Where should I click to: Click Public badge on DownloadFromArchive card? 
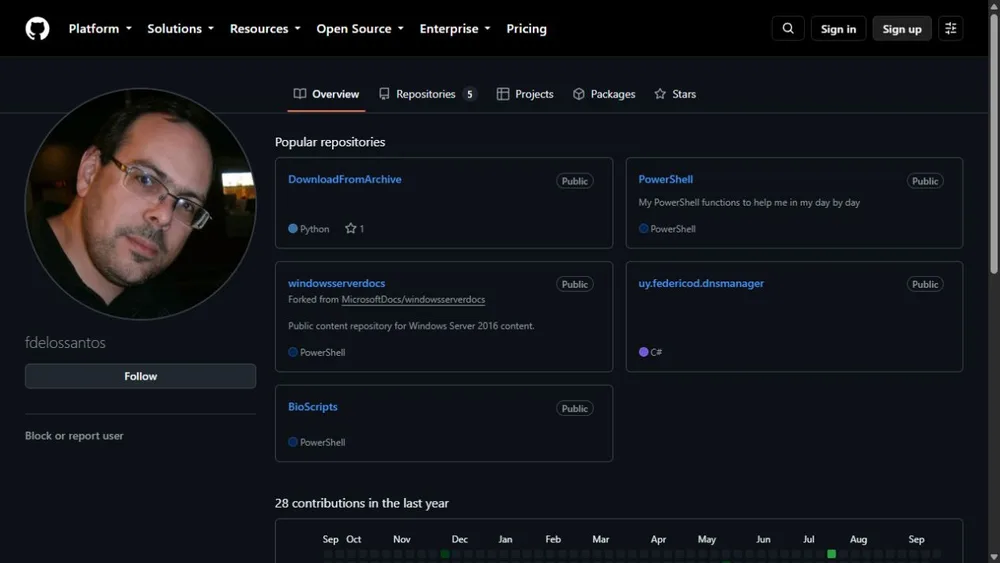pos(575,181)
